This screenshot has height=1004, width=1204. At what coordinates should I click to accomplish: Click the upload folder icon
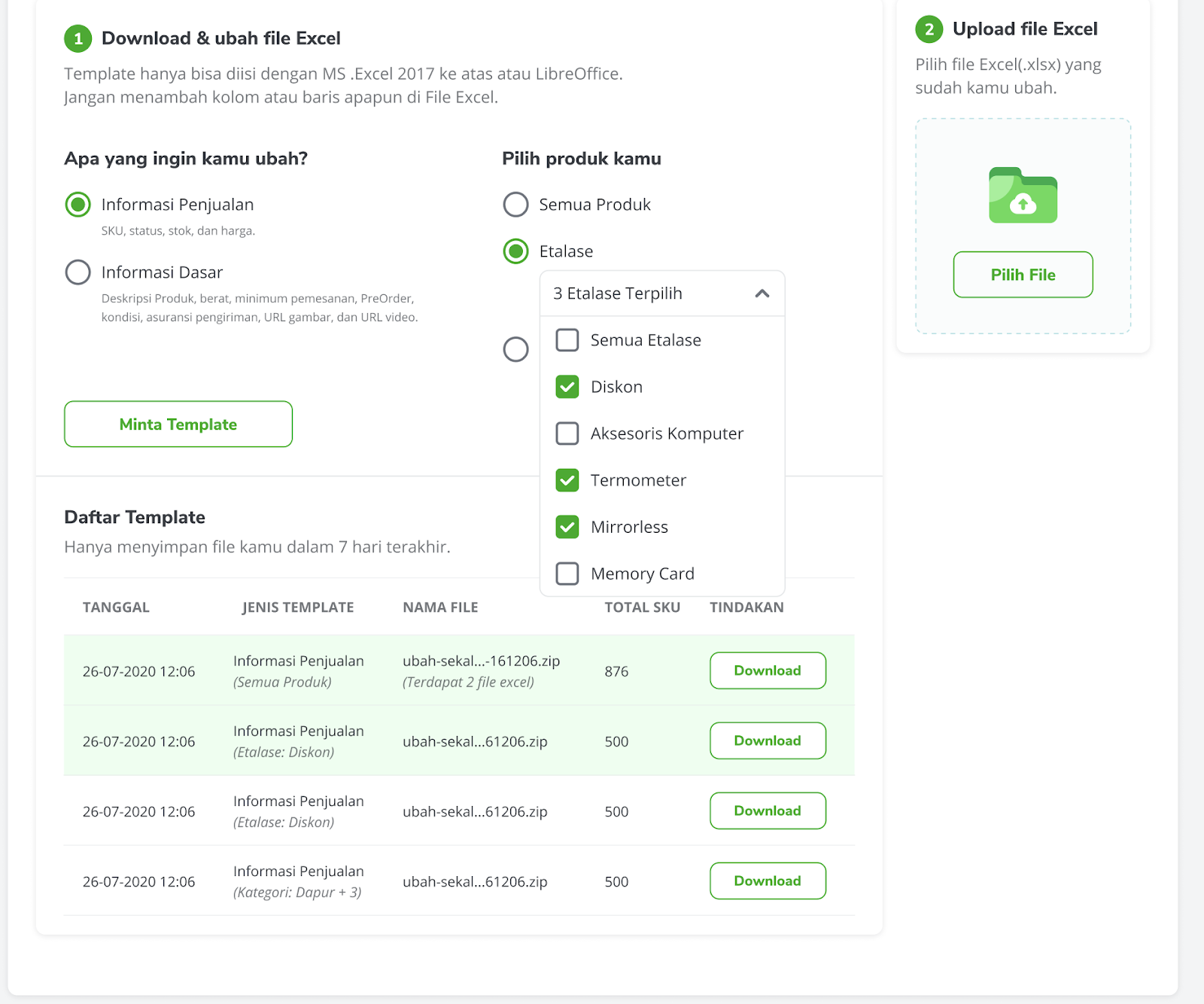(1022, 196)
